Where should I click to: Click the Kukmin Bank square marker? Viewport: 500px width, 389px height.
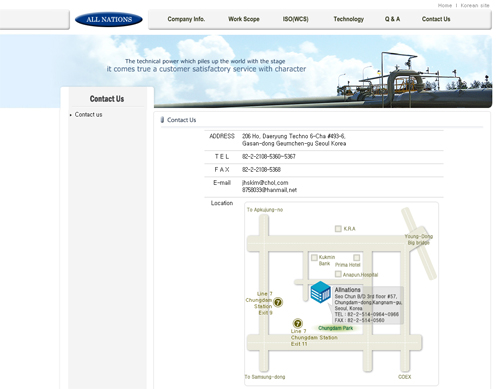click(x=314, y=258)
